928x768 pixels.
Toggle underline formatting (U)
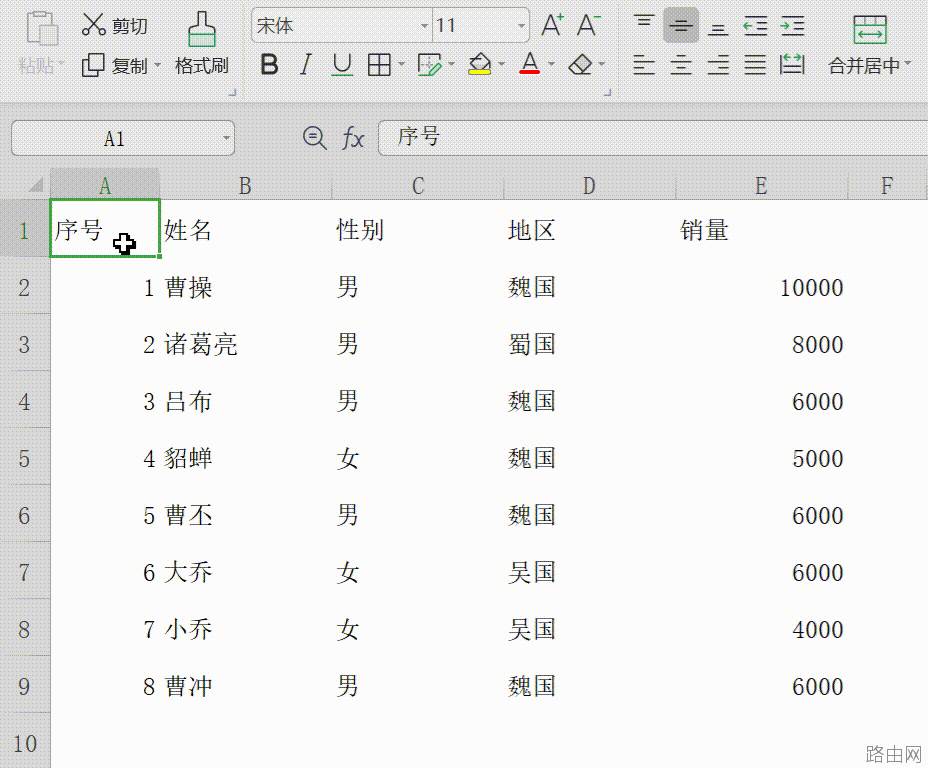[x=342, y=64]
